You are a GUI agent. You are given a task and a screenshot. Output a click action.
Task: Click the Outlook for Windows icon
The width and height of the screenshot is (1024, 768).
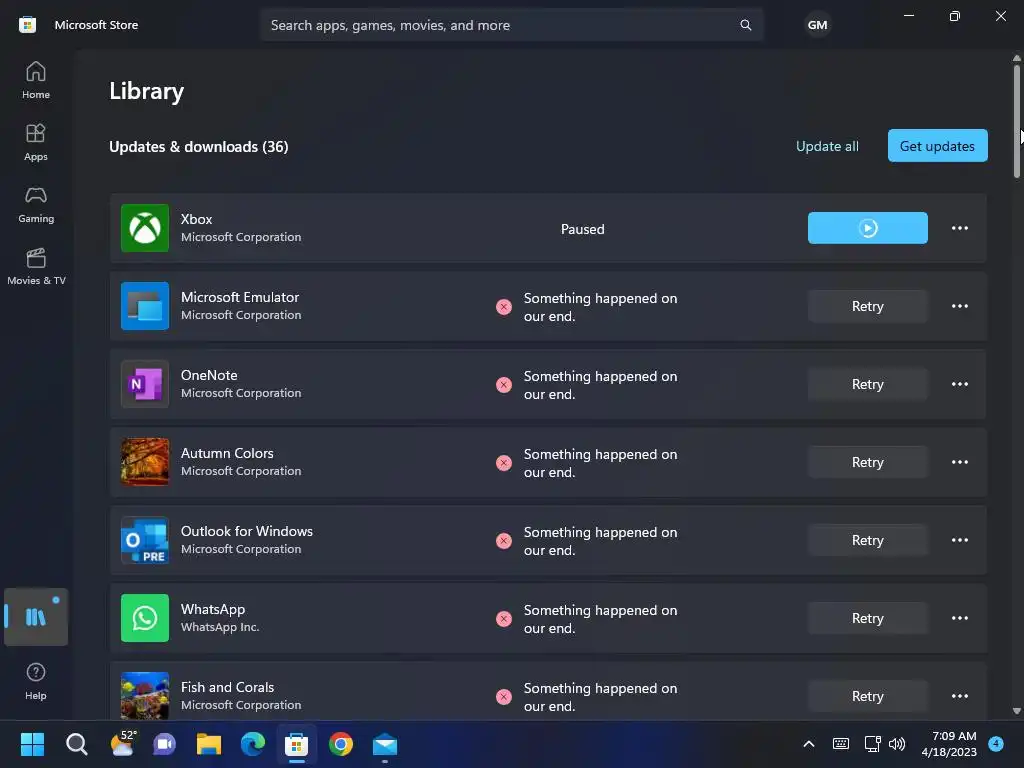pyautogui.click(x=145, y=540)
